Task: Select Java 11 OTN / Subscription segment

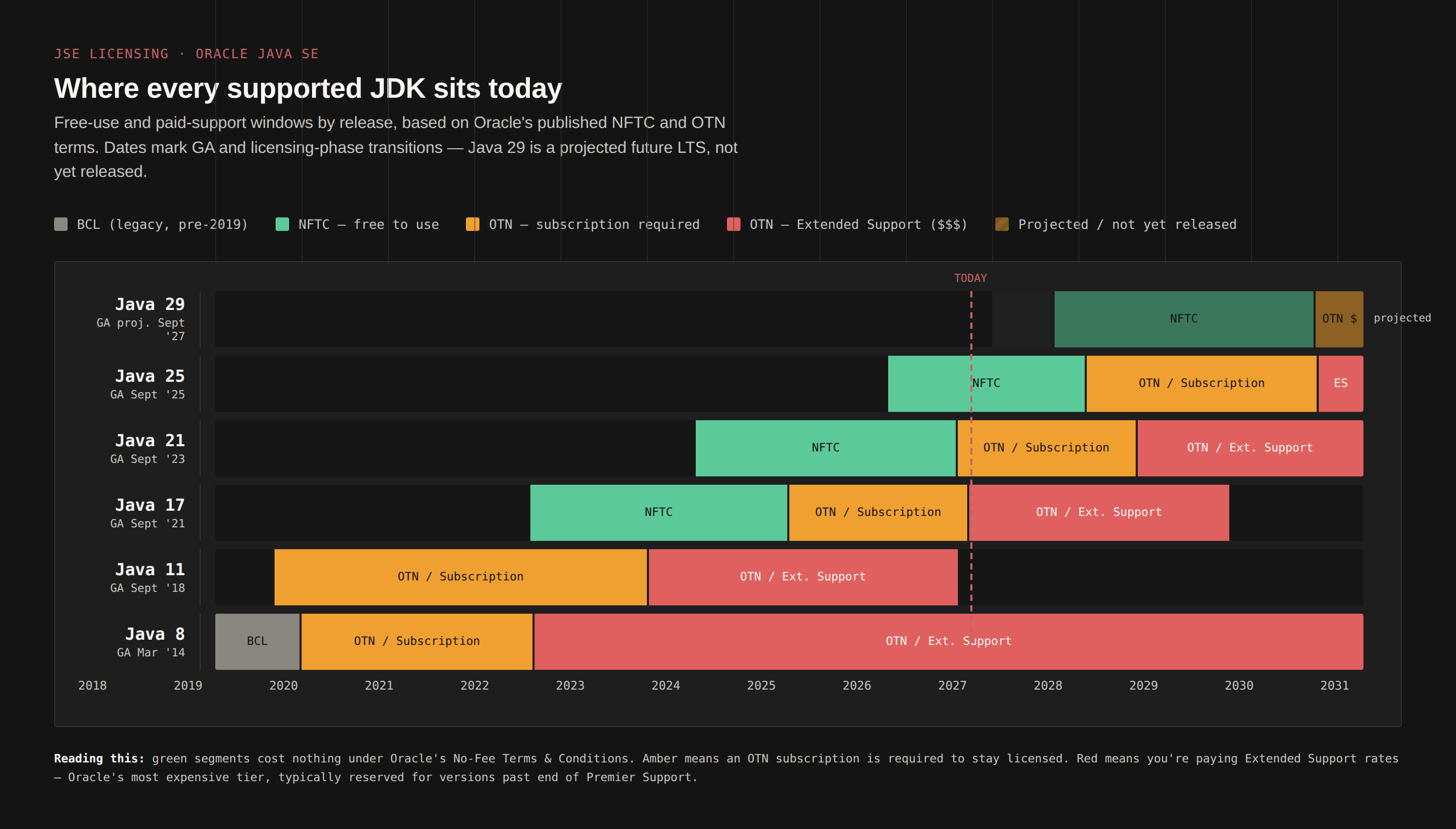Action: click(x=461, y=577)
